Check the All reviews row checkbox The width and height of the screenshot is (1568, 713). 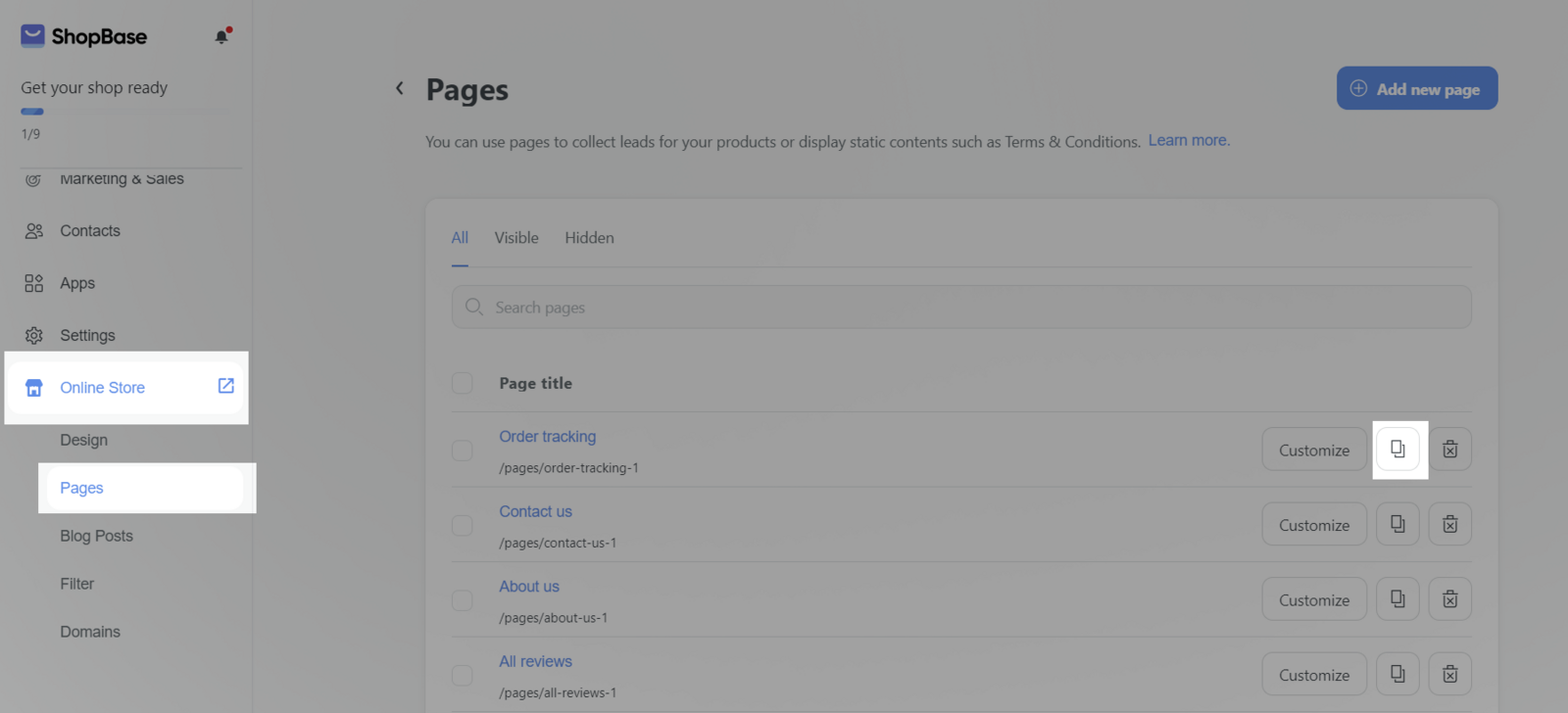463,676
